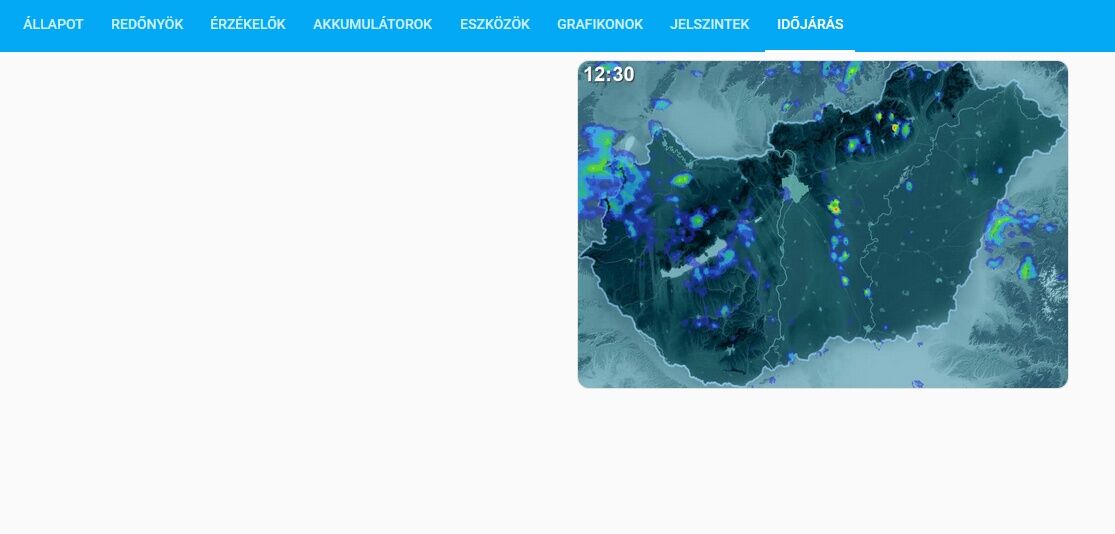This screenshot has height=534, width=1115.
Task: Switch to the REDŐNYÖK tab
Action: [x=147, y=25]
